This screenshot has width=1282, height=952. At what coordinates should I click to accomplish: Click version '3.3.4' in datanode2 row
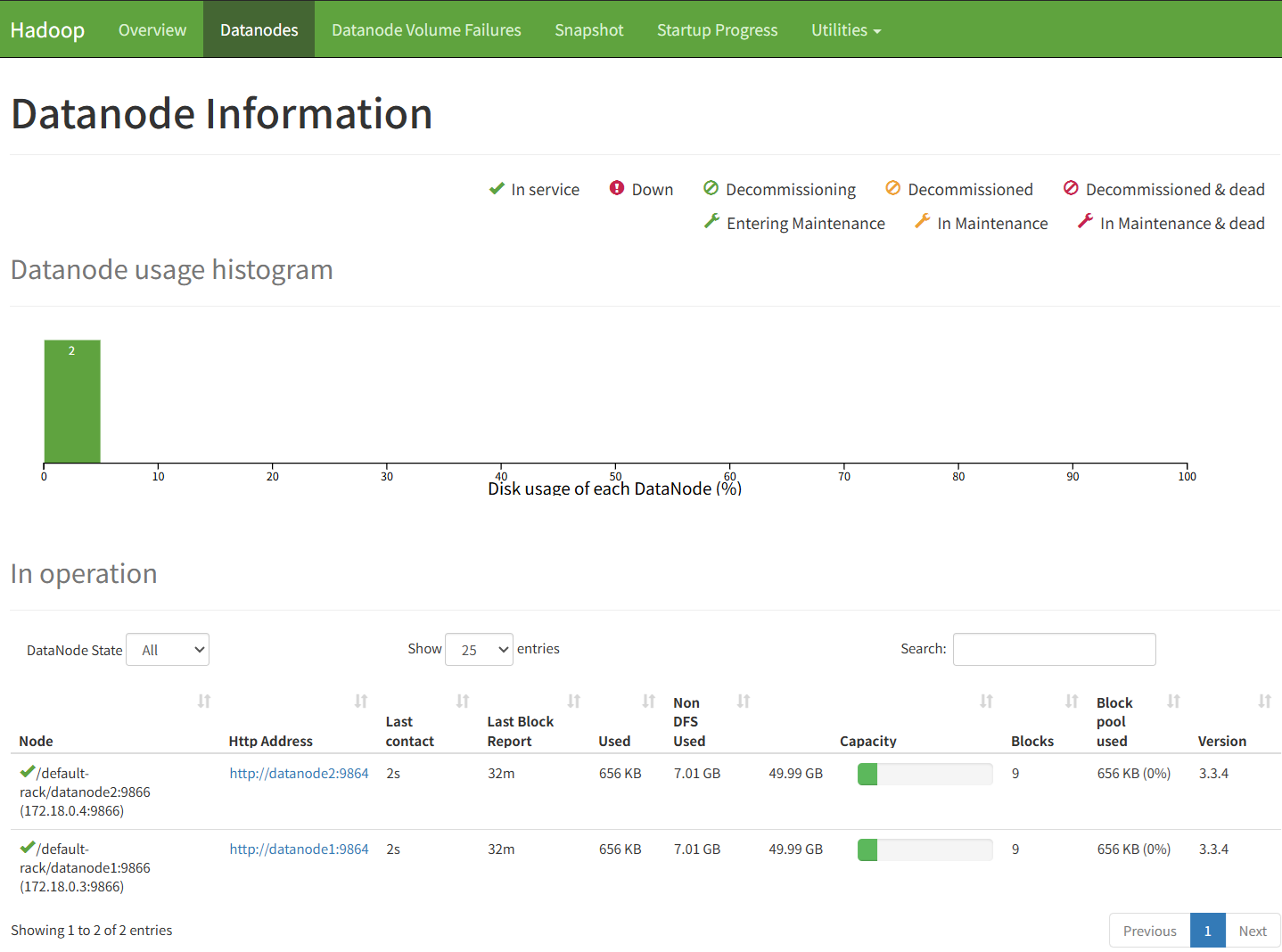1213,774
